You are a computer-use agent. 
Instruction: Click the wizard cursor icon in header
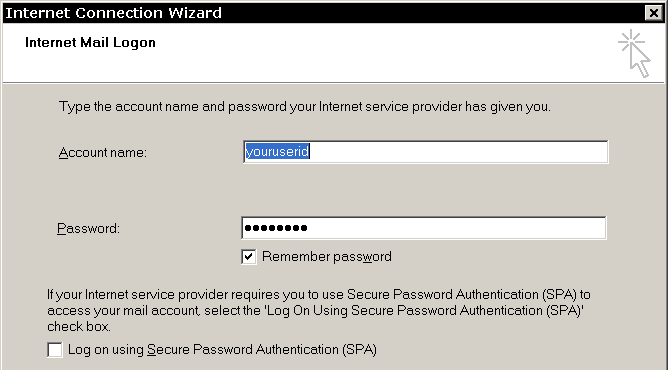point(635,53)
